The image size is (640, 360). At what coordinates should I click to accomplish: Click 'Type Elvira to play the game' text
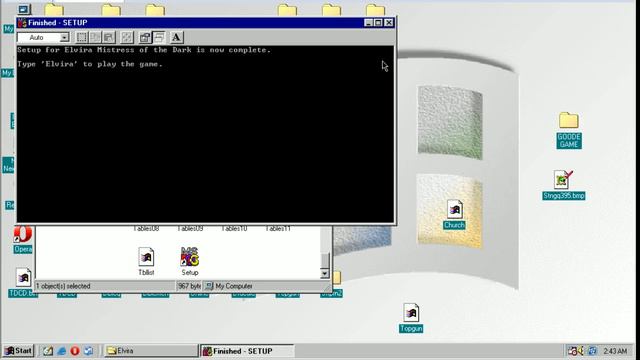click(90, 64)
